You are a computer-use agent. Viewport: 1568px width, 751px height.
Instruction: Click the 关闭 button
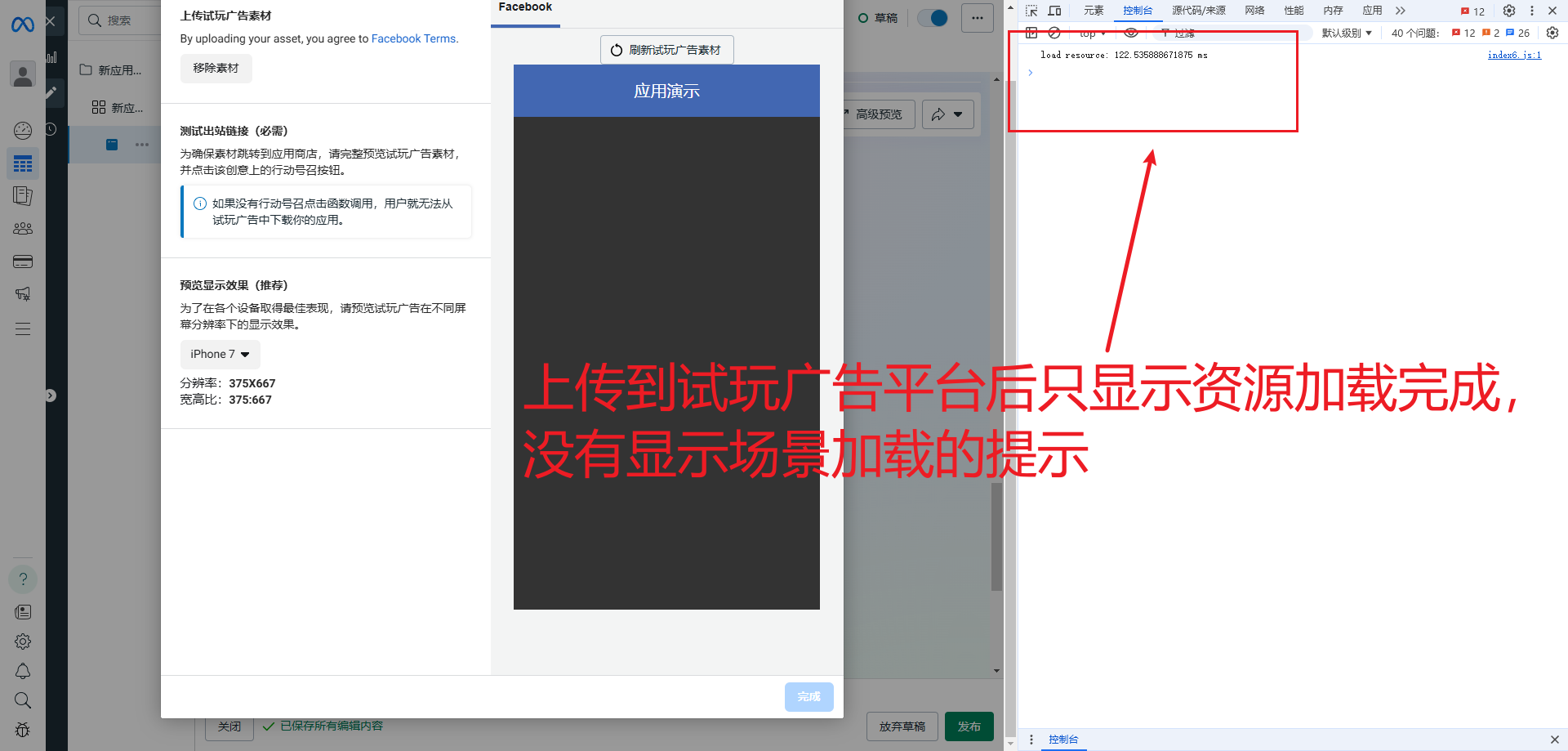point(229,726)
